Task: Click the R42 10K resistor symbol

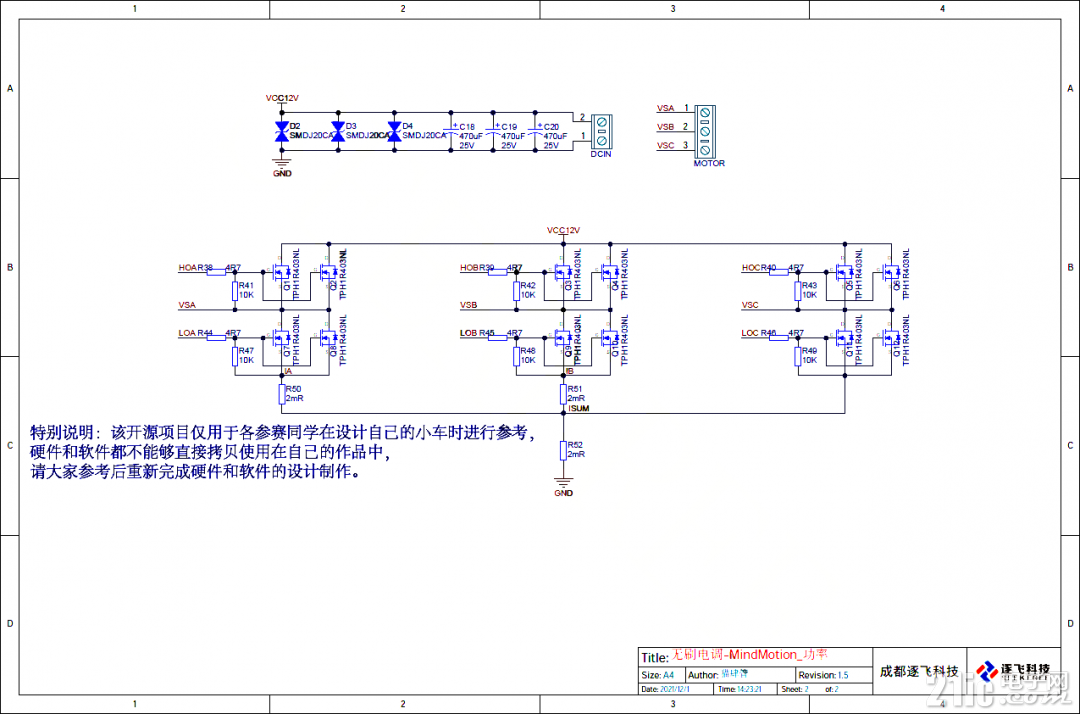Action: (517, 291)
